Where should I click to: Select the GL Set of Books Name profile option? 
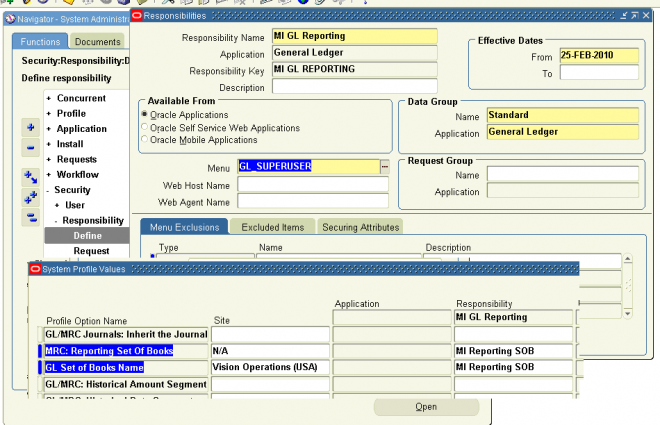(126, 367)
